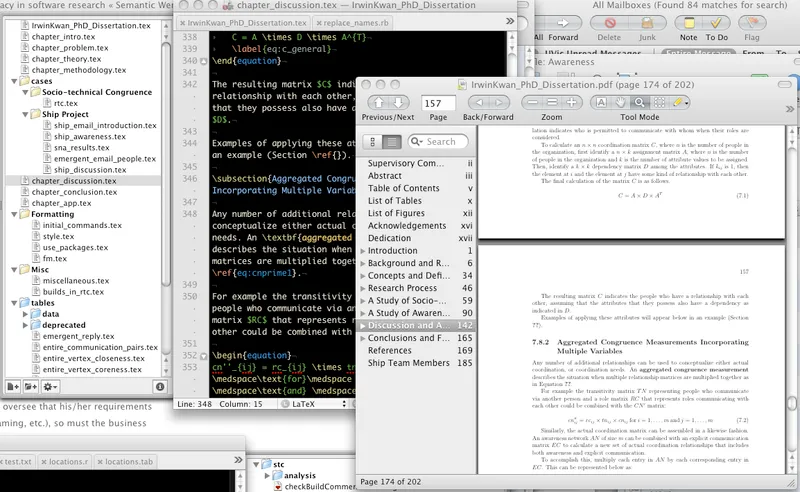The image size is (800, 492).
Task: Select References in PDF outline
Action: (x=389, y=351)
